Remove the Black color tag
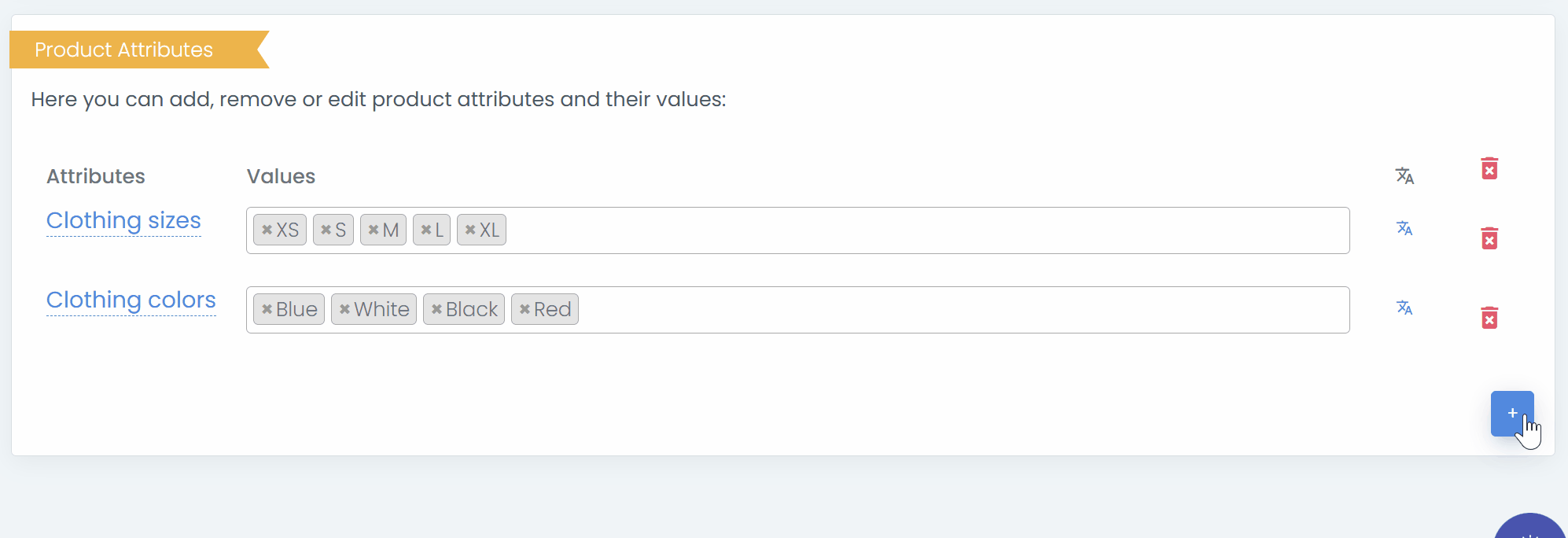The width and height of the screenshot is (1568, 538). pos(436,309)
